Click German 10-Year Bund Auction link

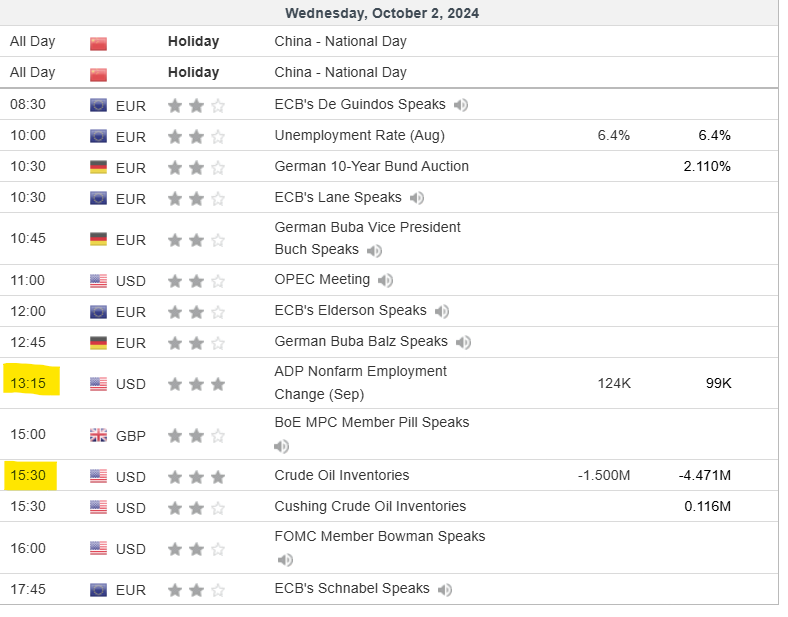click(371, 166)
